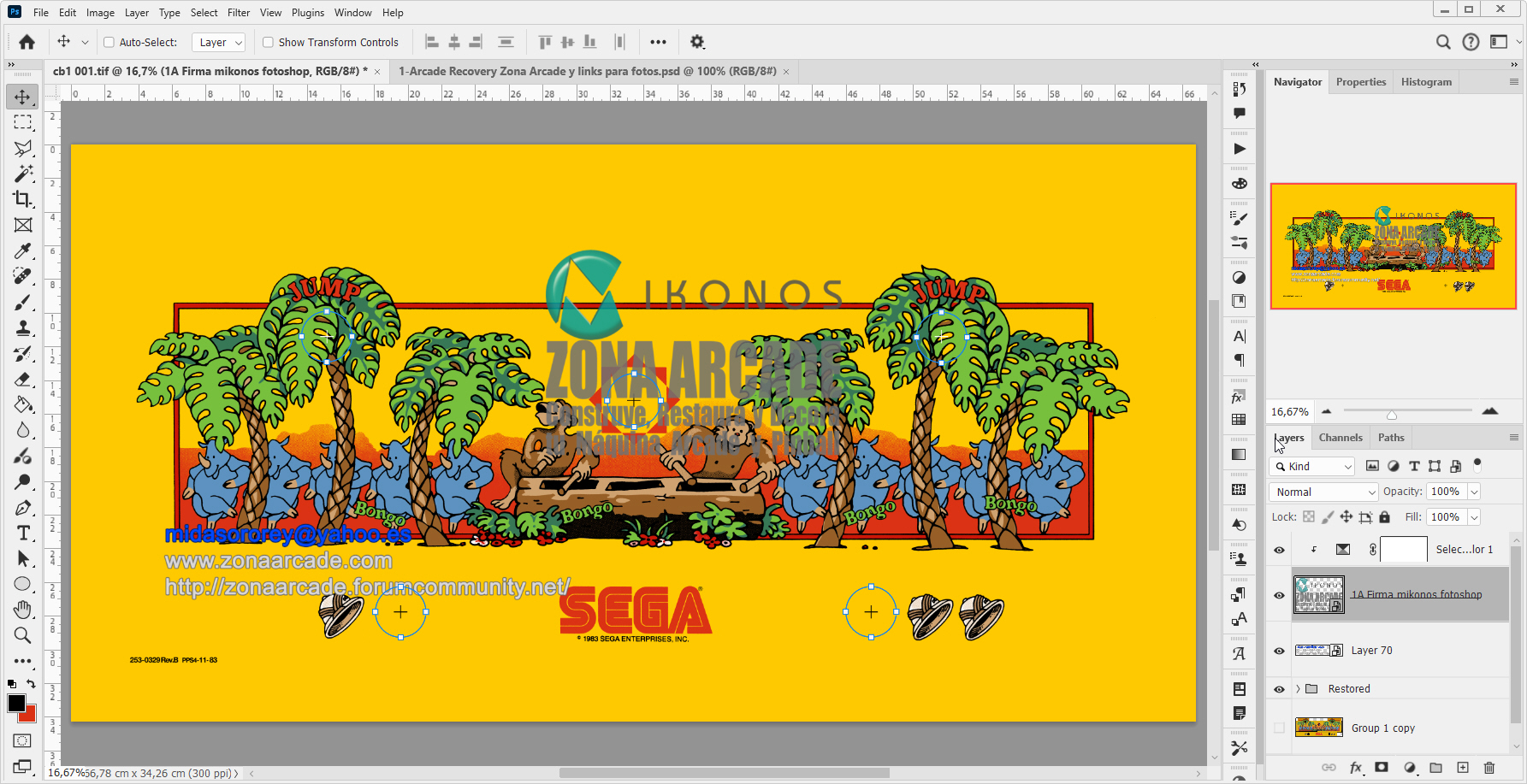1527x784 pixels.
Task: Click the more options ellipsis in options bar
Action: click(658, 42)
